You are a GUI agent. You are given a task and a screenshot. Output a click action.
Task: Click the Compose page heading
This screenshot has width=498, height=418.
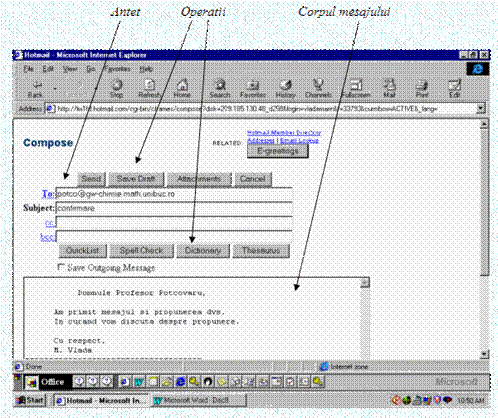[x=48, y=143]
